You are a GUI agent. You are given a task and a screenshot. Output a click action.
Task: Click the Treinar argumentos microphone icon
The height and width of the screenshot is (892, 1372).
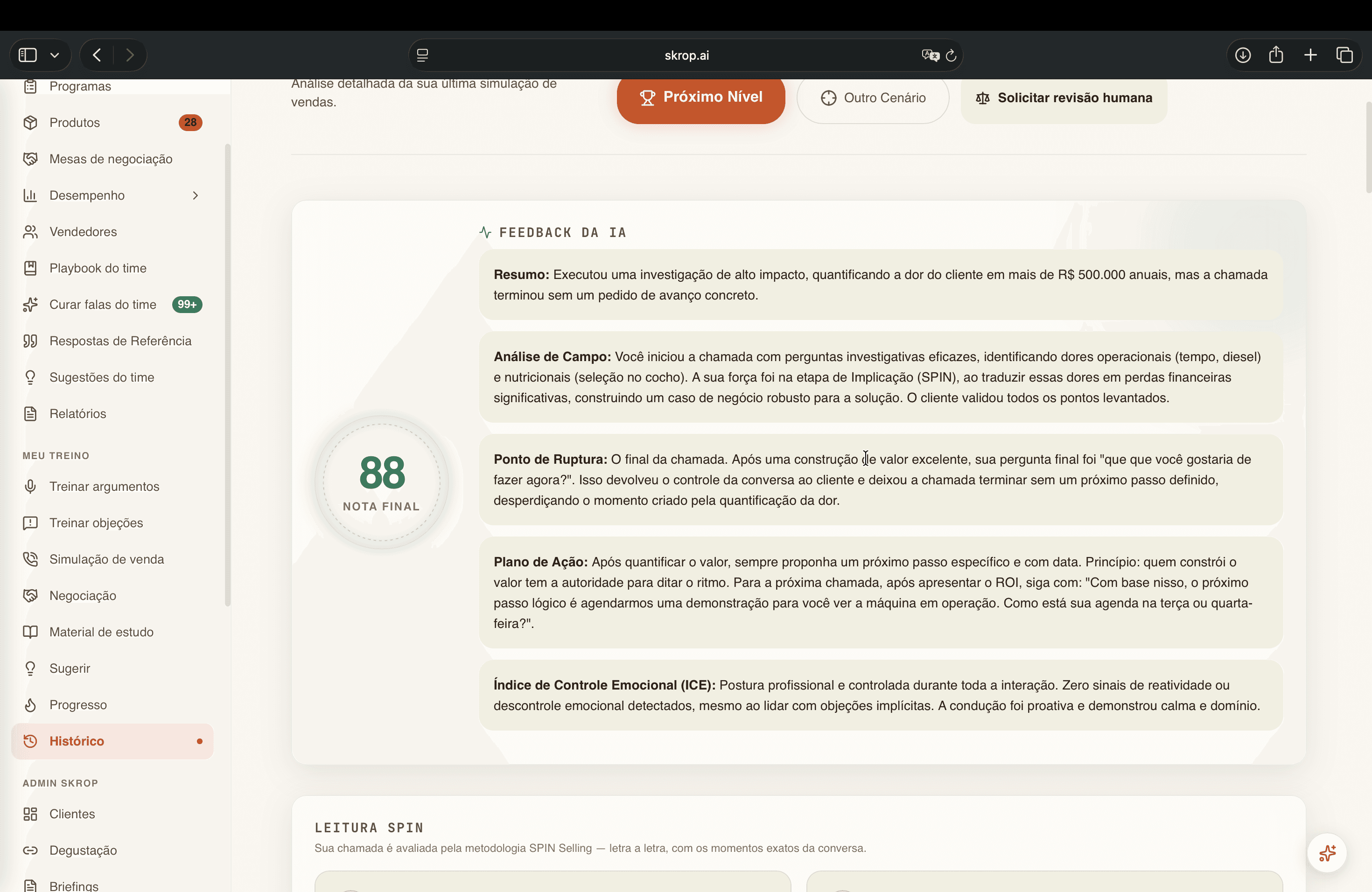[x=30, y=486]
